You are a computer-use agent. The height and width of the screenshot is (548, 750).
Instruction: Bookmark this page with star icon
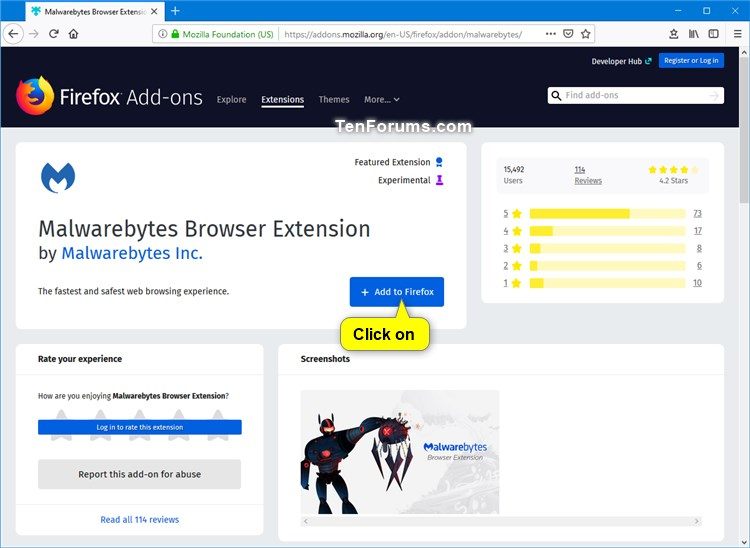[585, 34]
